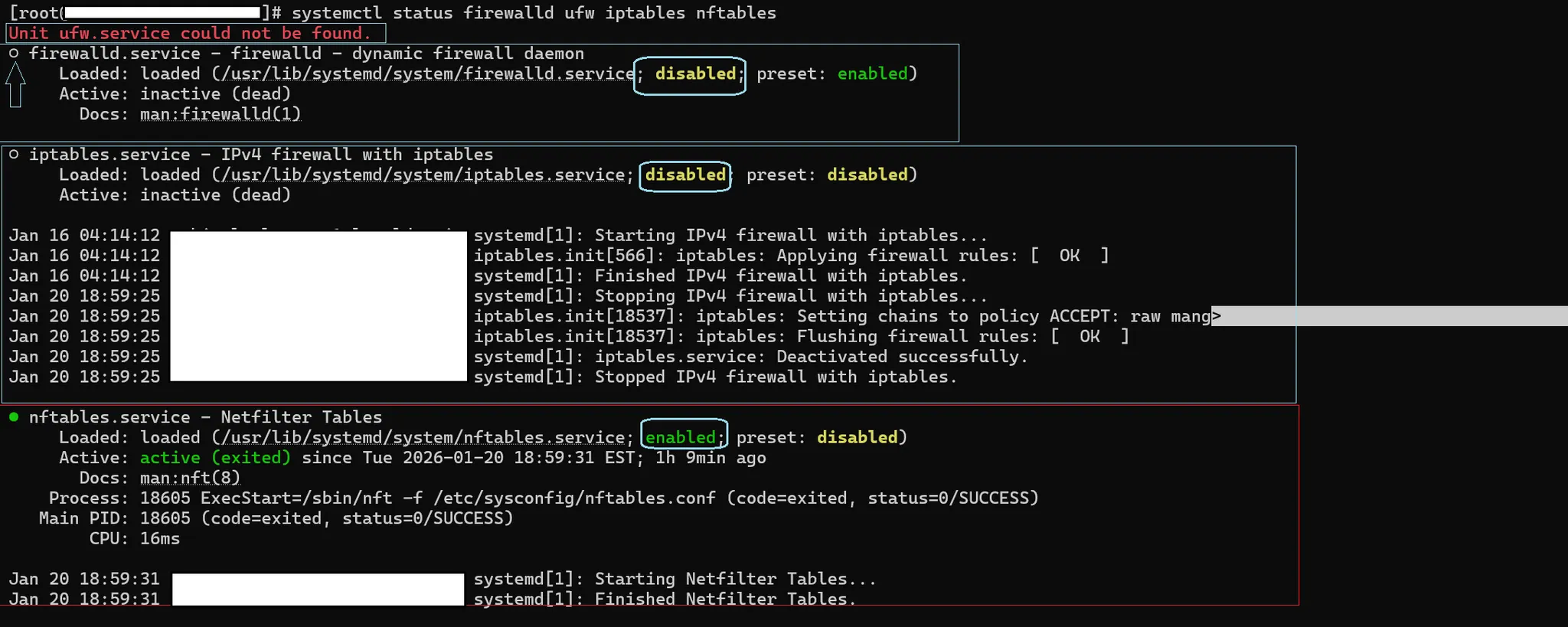The height and width of the screenshot is (627, 1568).
Task: Click the circled 'disabled' state for iptables
Action: click(x=685, y=175)
